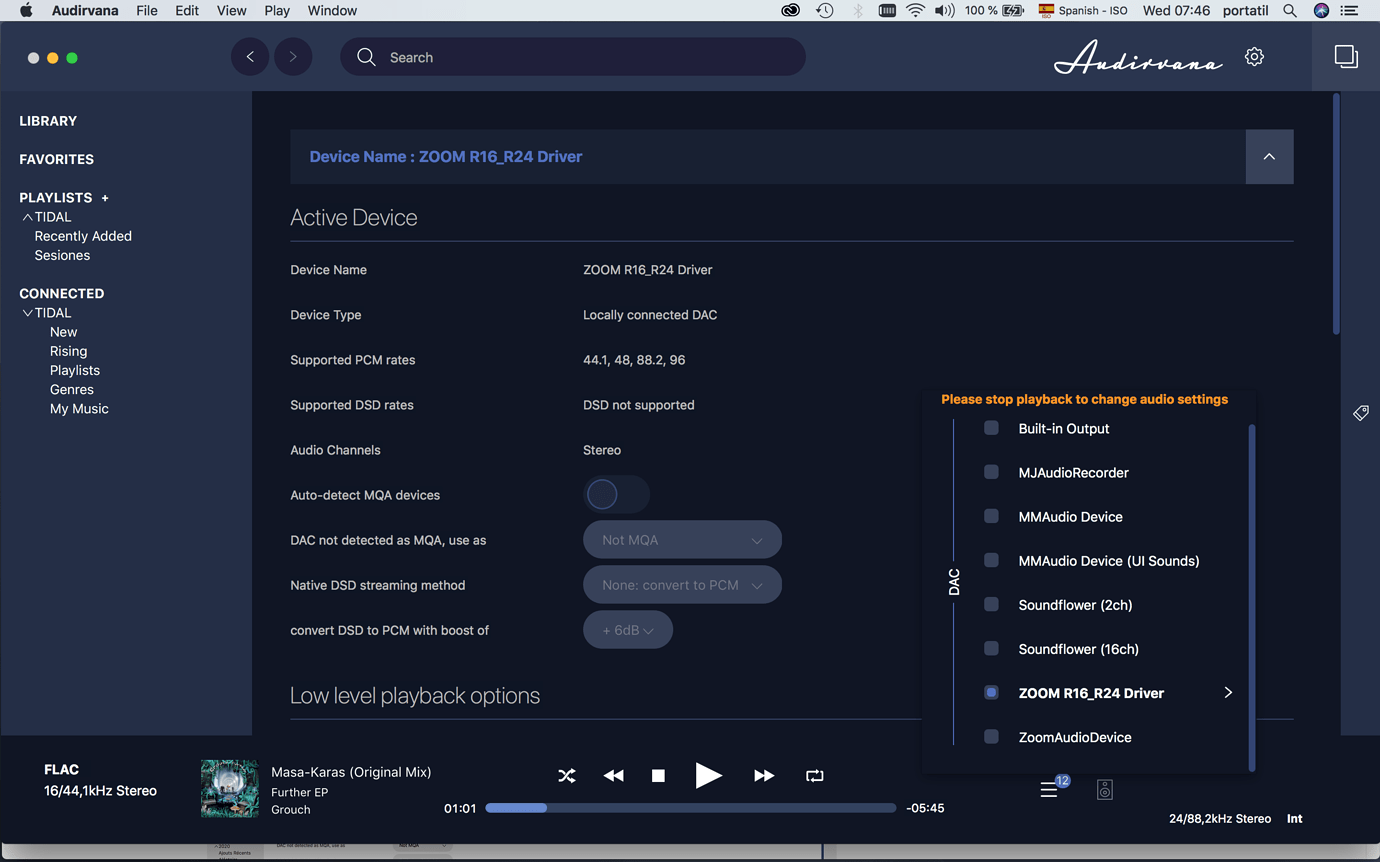Open the play queue list icon
This screenshot has width=1380, height=862.
[x=1049, y=789]
